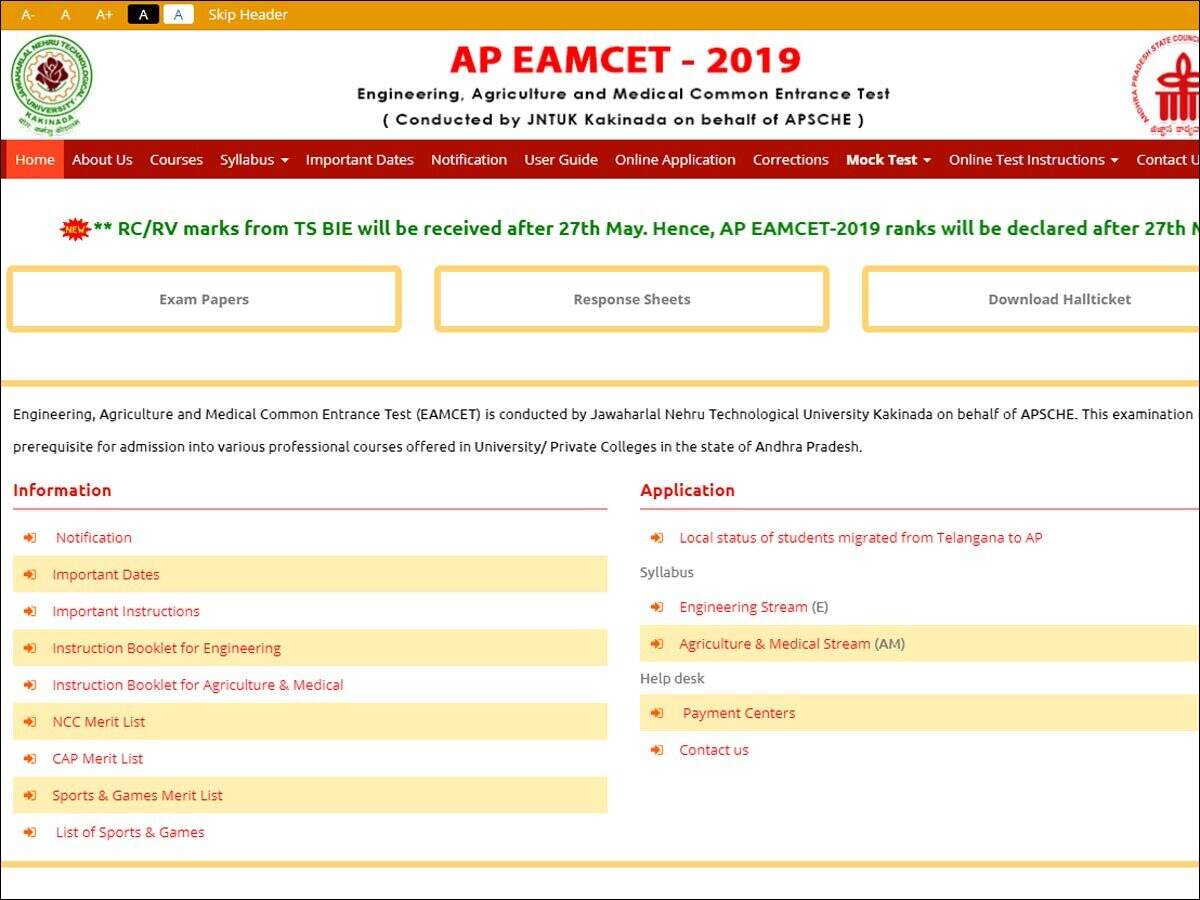Expand the Mock Test dropdown menu

888,160
